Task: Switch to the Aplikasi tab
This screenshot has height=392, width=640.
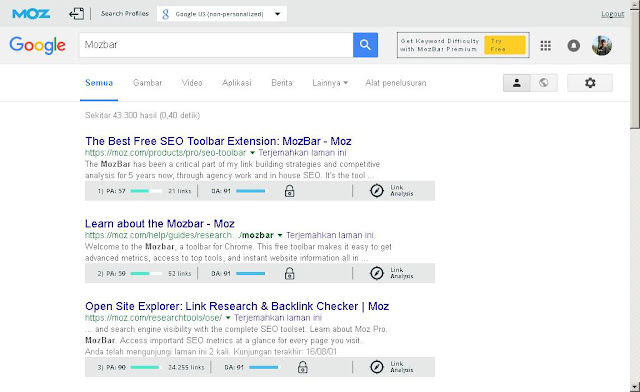Action: (x=237, y=83)
